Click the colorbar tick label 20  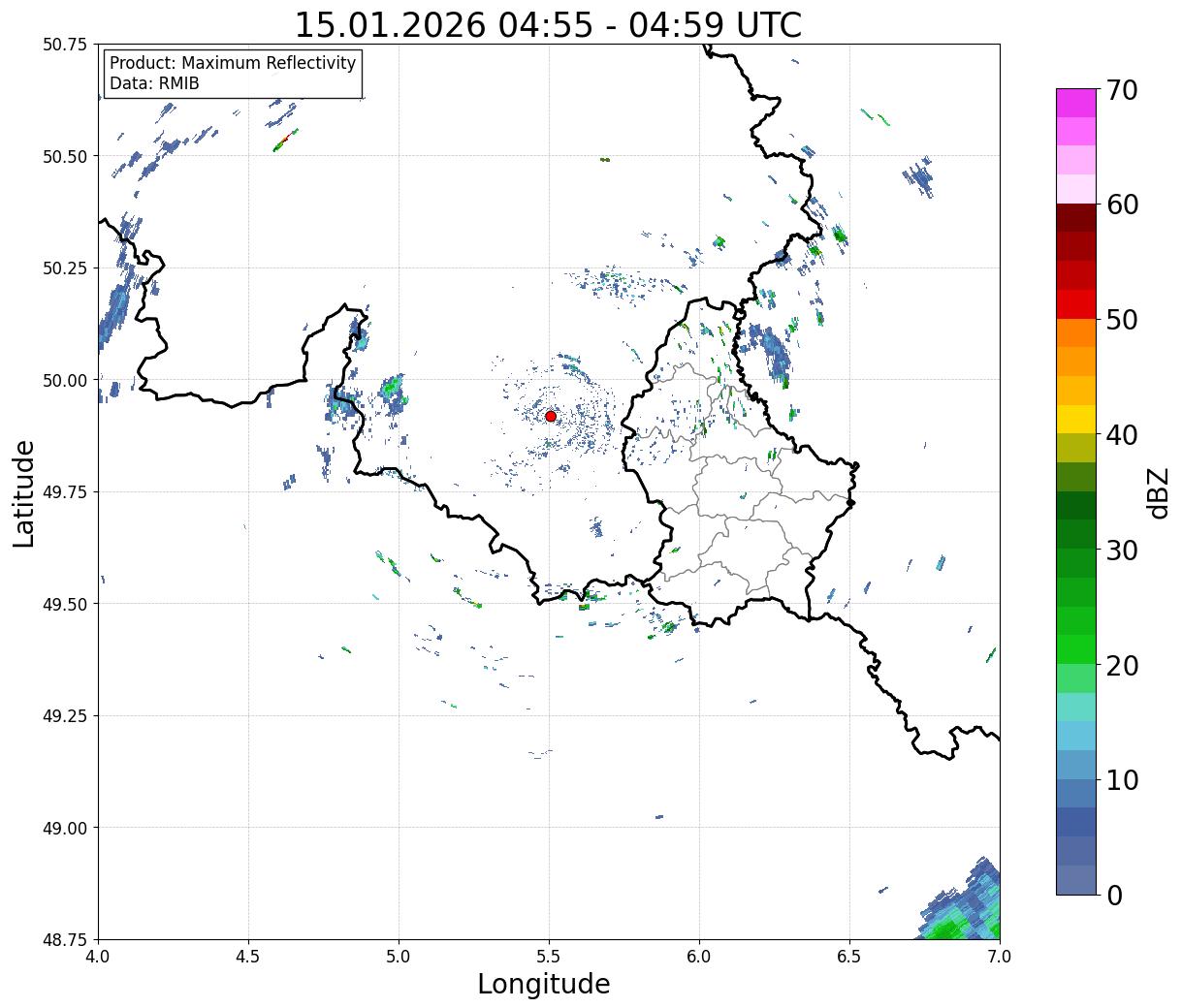pos(1122,665)
